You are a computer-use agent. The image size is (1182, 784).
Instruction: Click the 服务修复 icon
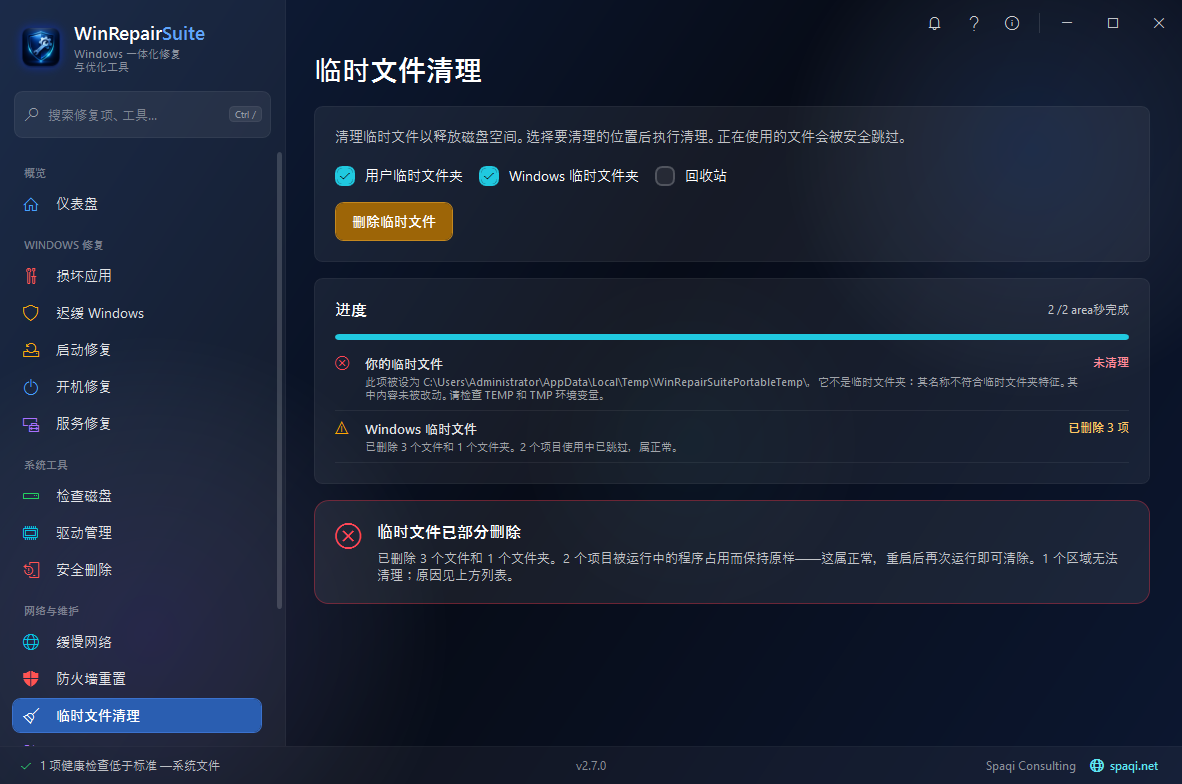(31, 424)
